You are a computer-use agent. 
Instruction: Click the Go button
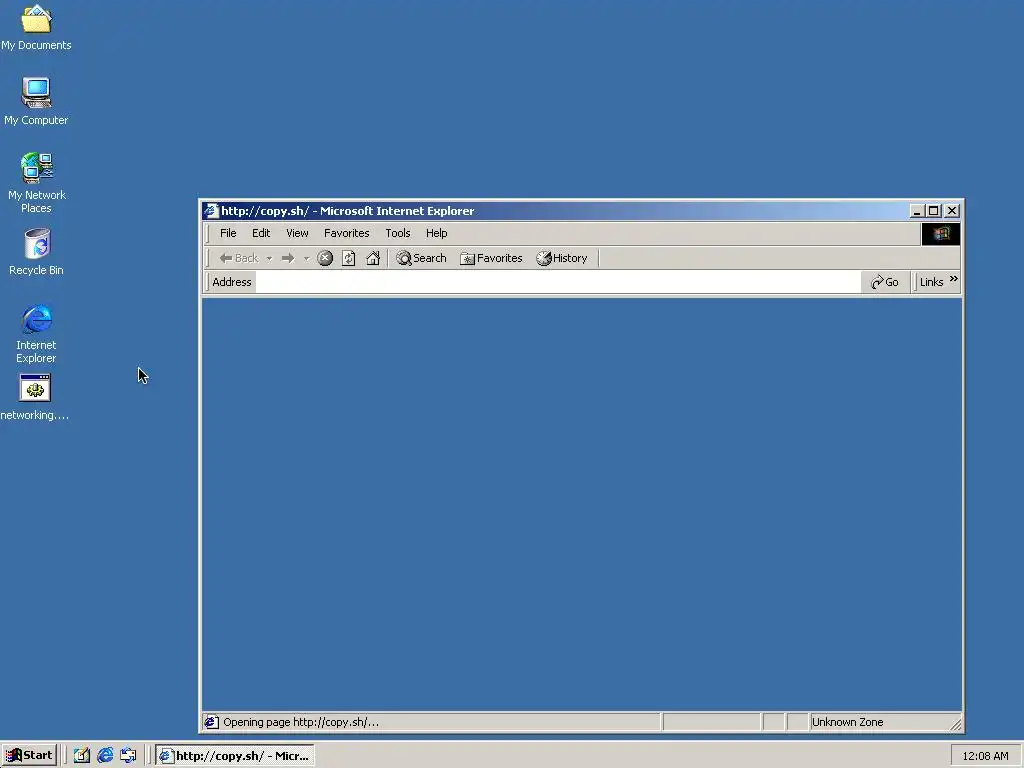click(885, 282)
